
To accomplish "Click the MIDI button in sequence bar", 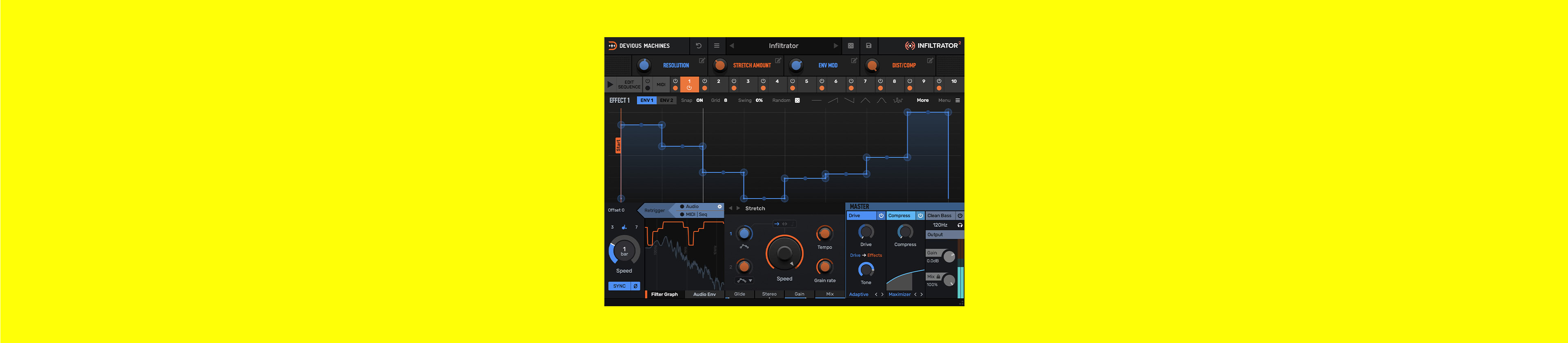I will (660, 85).
